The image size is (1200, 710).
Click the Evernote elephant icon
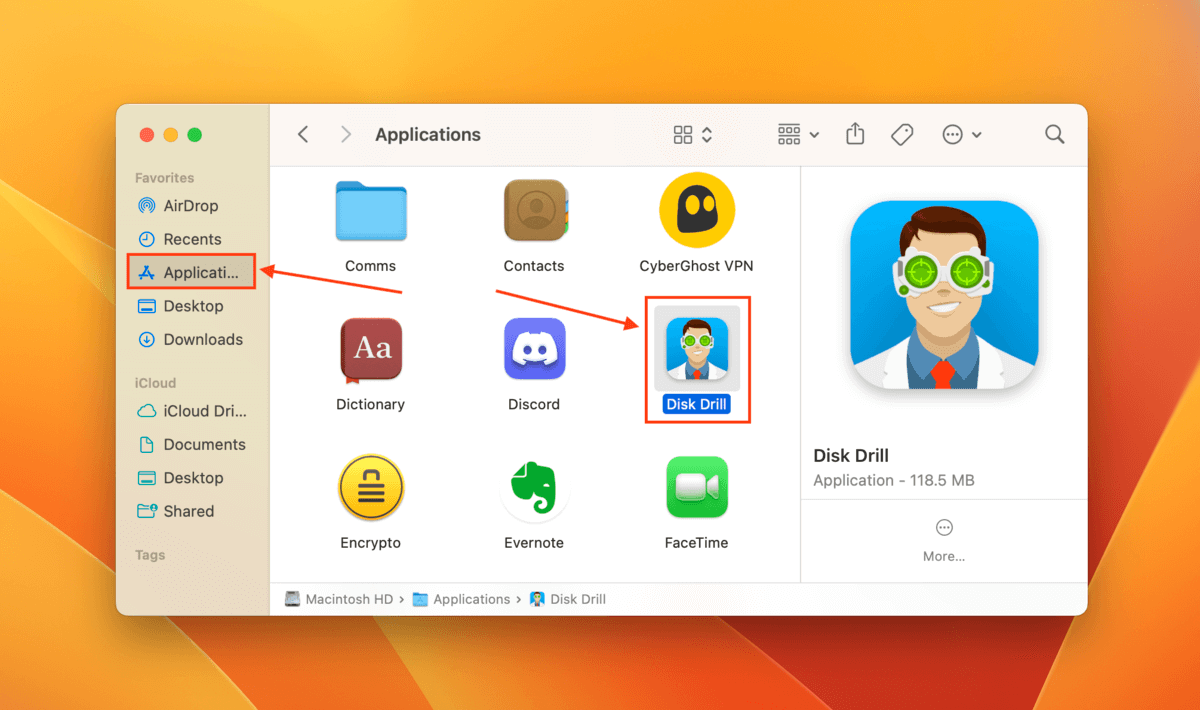pyautogui.click(x=534, y=490)
